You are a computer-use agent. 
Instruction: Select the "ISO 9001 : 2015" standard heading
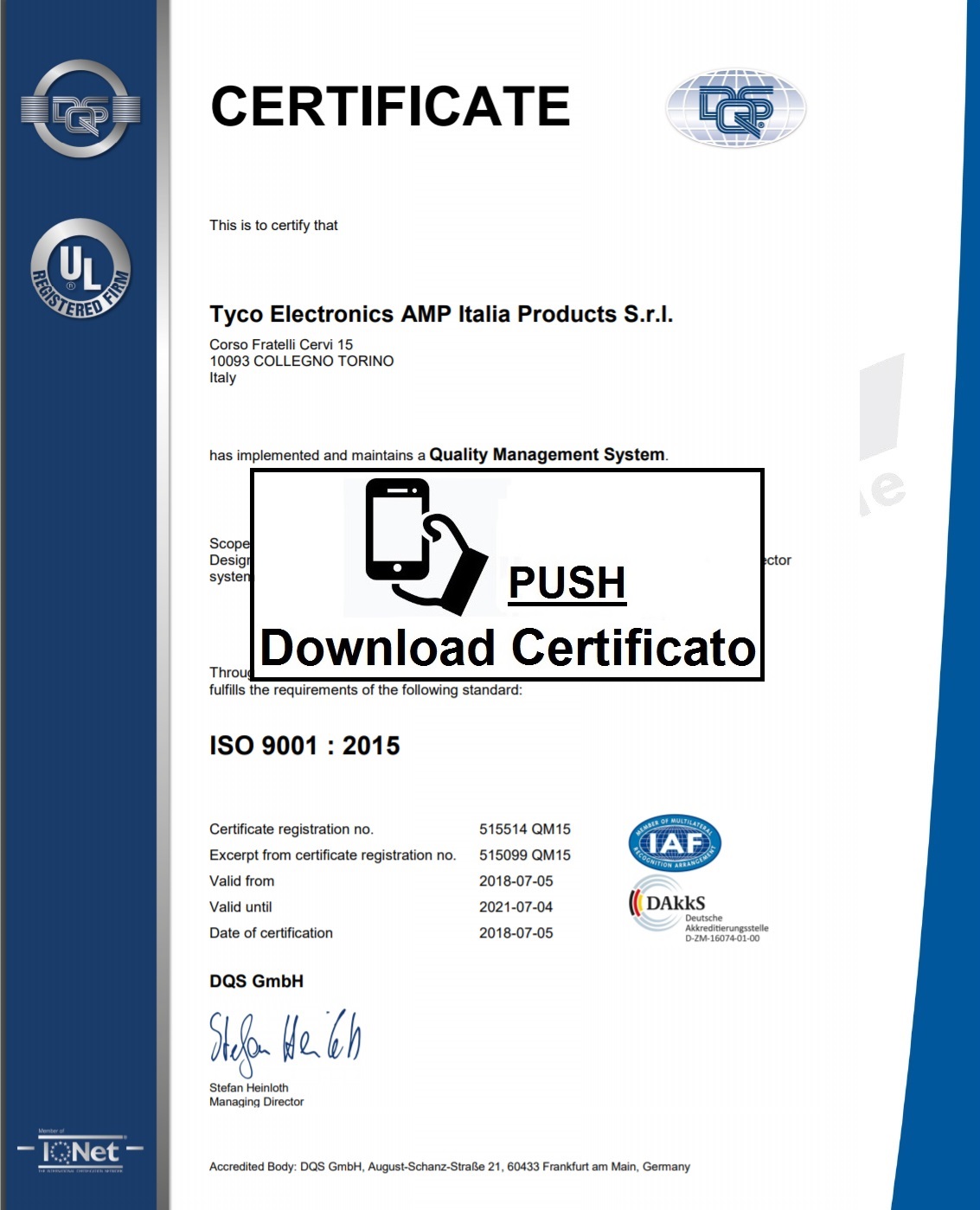pyautogui.click(x=304, y=746)
